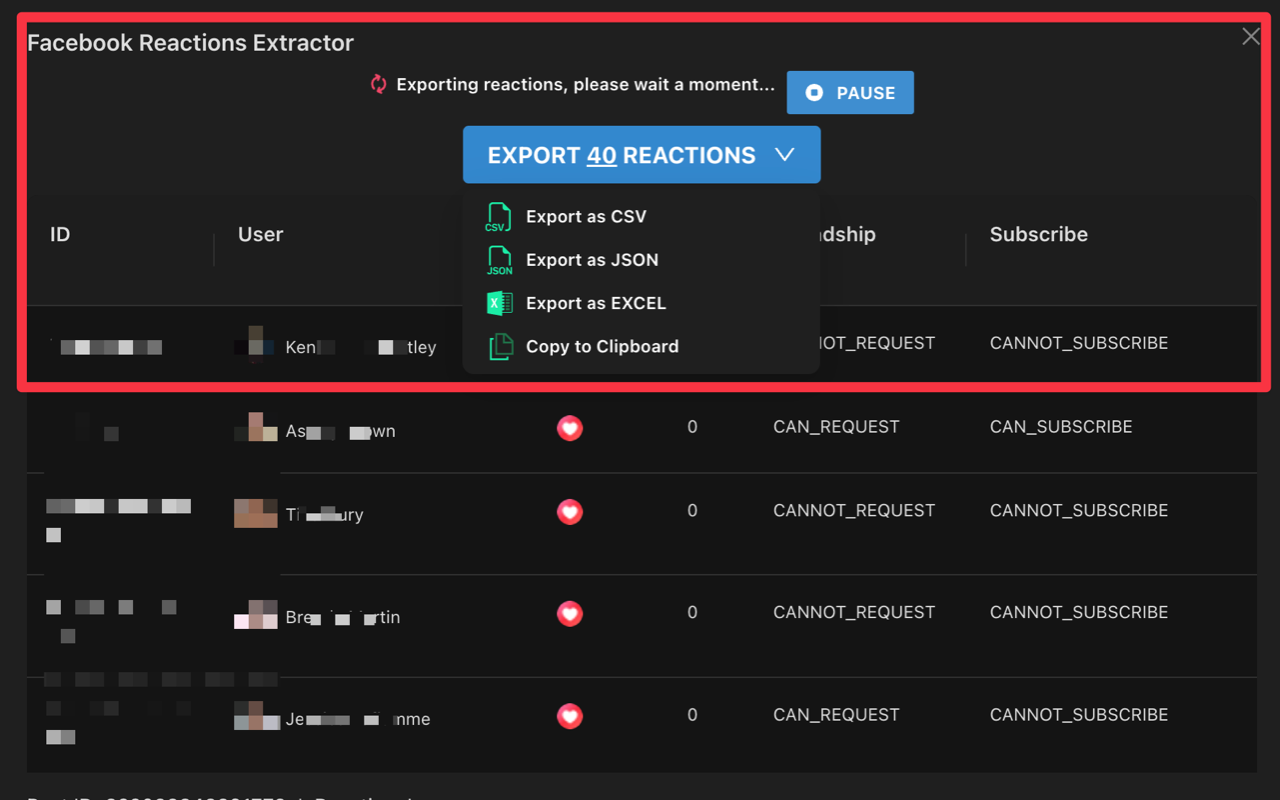
Task: Click the heart reaction in Brown's row
Action: coord(570,428)
